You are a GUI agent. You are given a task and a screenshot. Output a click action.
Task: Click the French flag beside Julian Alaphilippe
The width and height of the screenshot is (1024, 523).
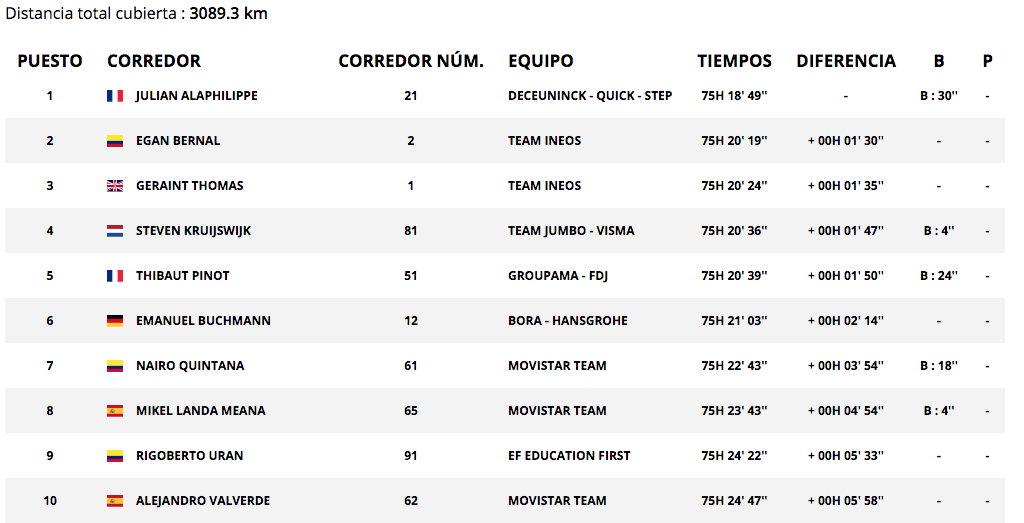pos(115,96)
